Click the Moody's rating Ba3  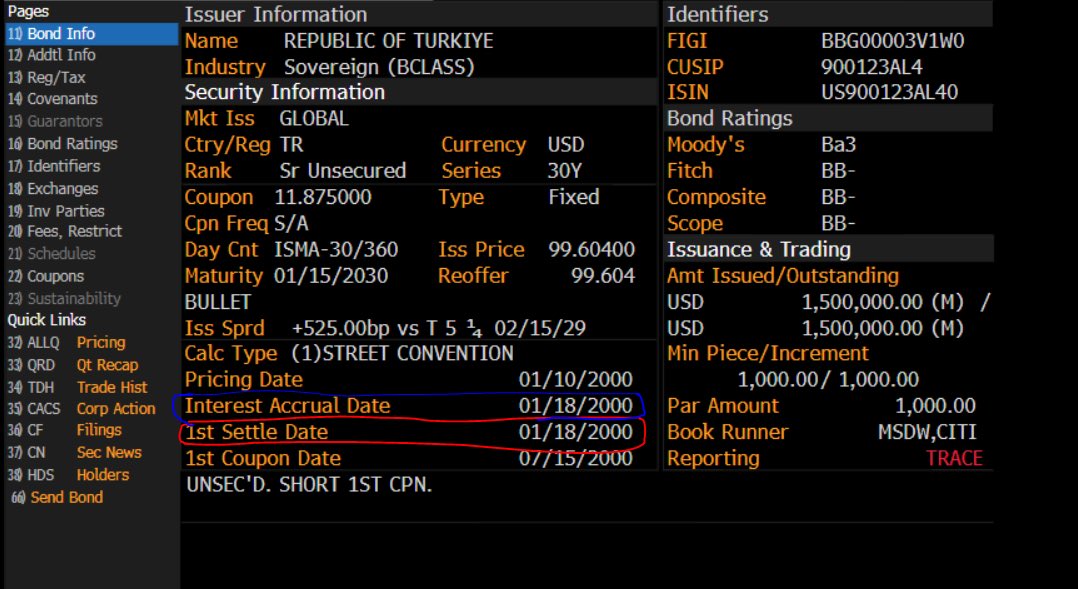pos(838,145)
